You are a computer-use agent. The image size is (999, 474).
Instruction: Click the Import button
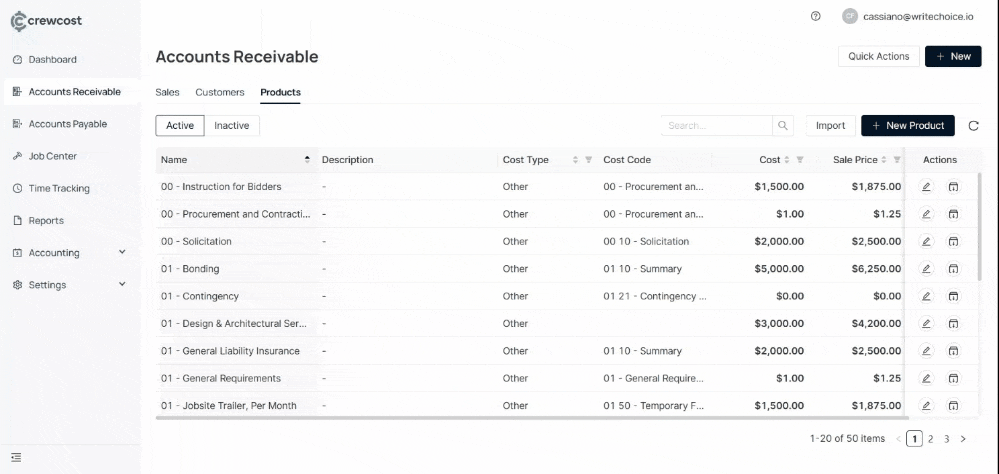coord(830,126)
